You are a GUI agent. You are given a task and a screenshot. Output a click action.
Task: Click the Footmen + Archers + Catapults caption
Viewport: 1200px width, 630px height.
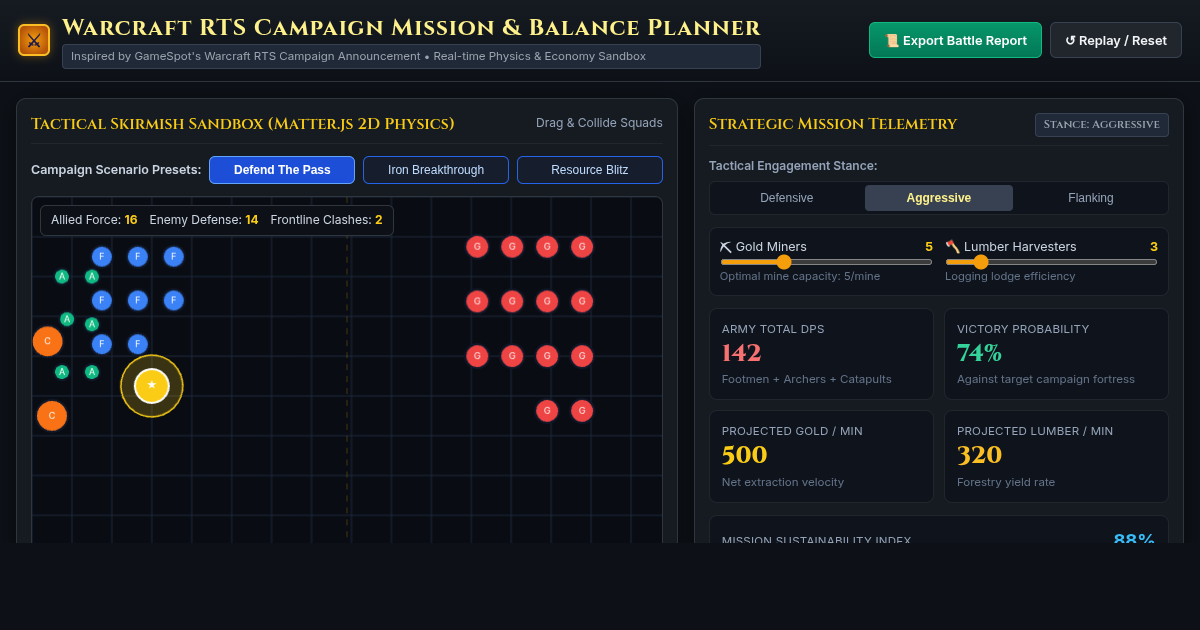tap(807, 379)
